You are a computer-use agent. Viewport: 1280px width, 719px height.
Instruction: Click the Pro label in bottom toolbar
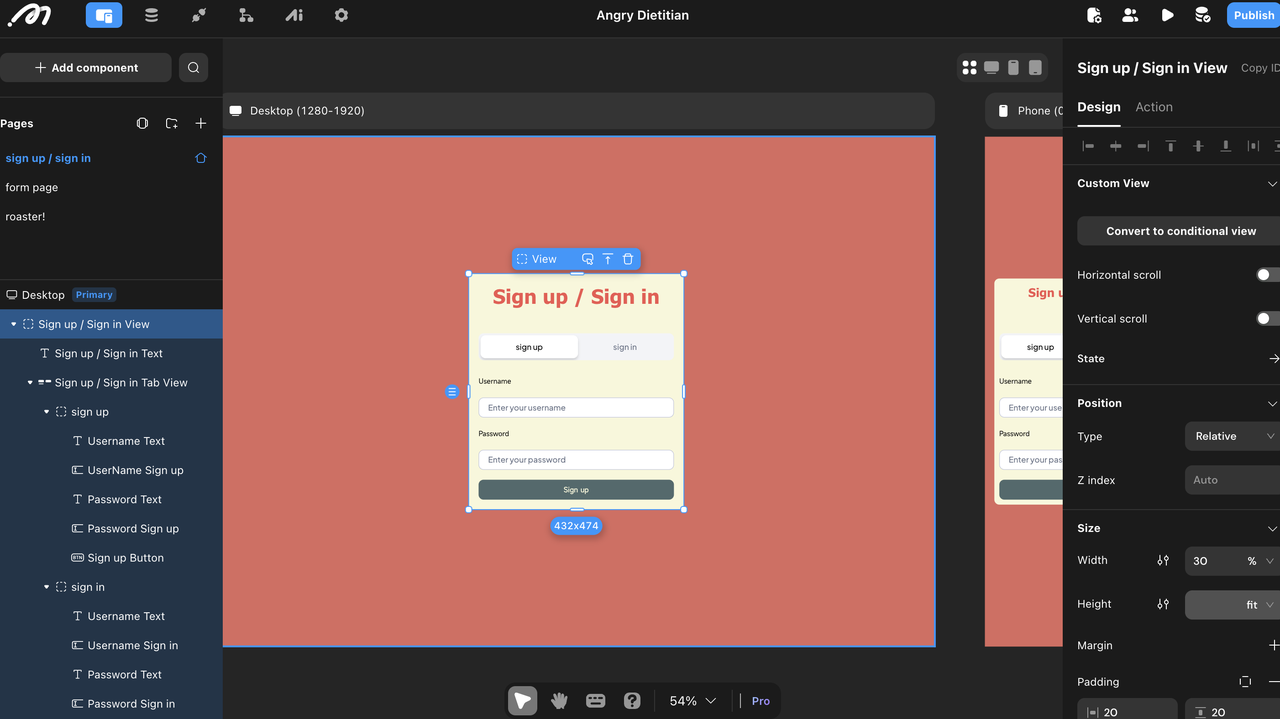click(x=761, y=701)
